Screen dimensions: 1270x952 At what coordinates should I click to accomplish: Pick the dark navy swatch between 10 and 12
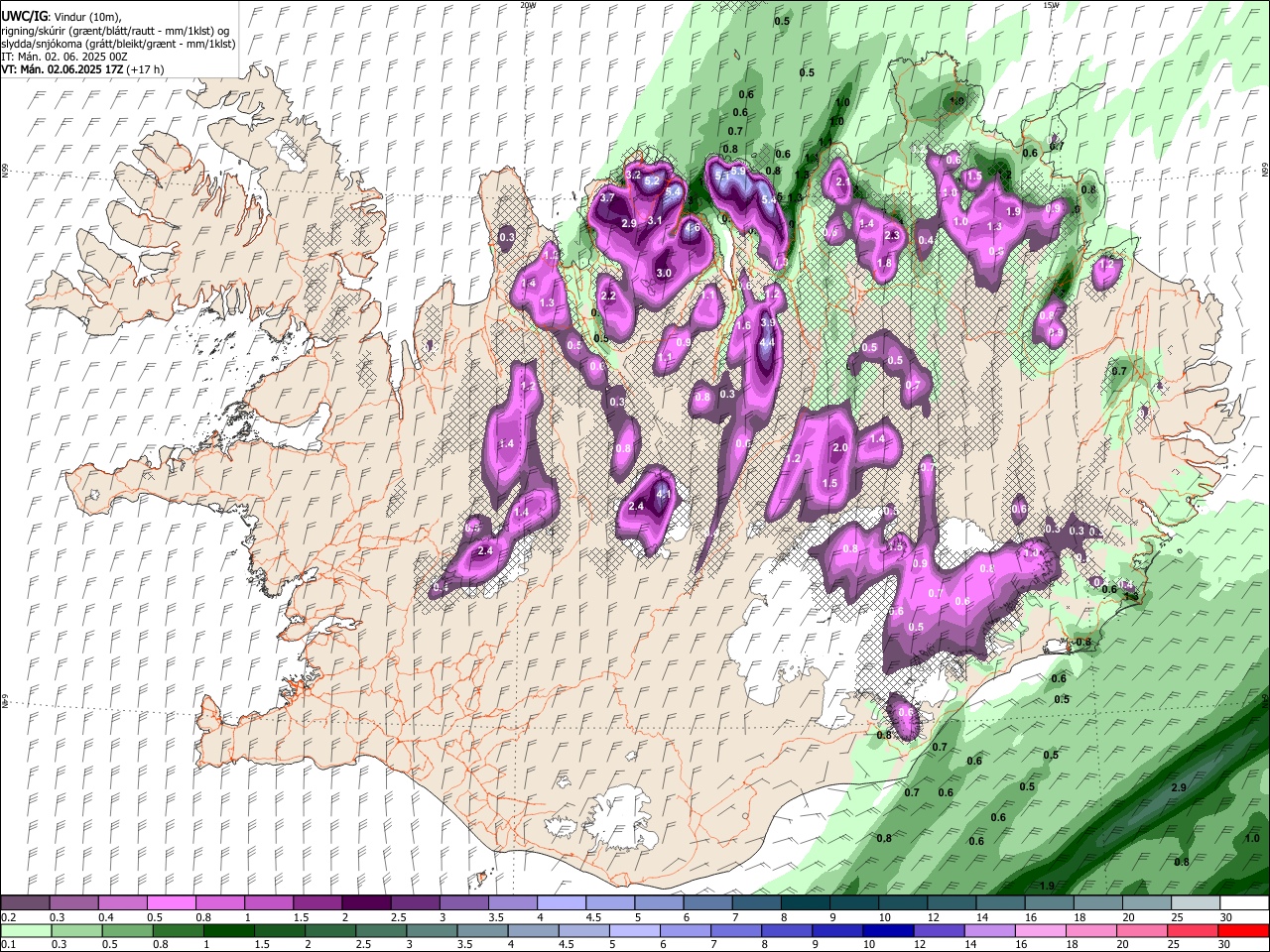tap(887, 930)
